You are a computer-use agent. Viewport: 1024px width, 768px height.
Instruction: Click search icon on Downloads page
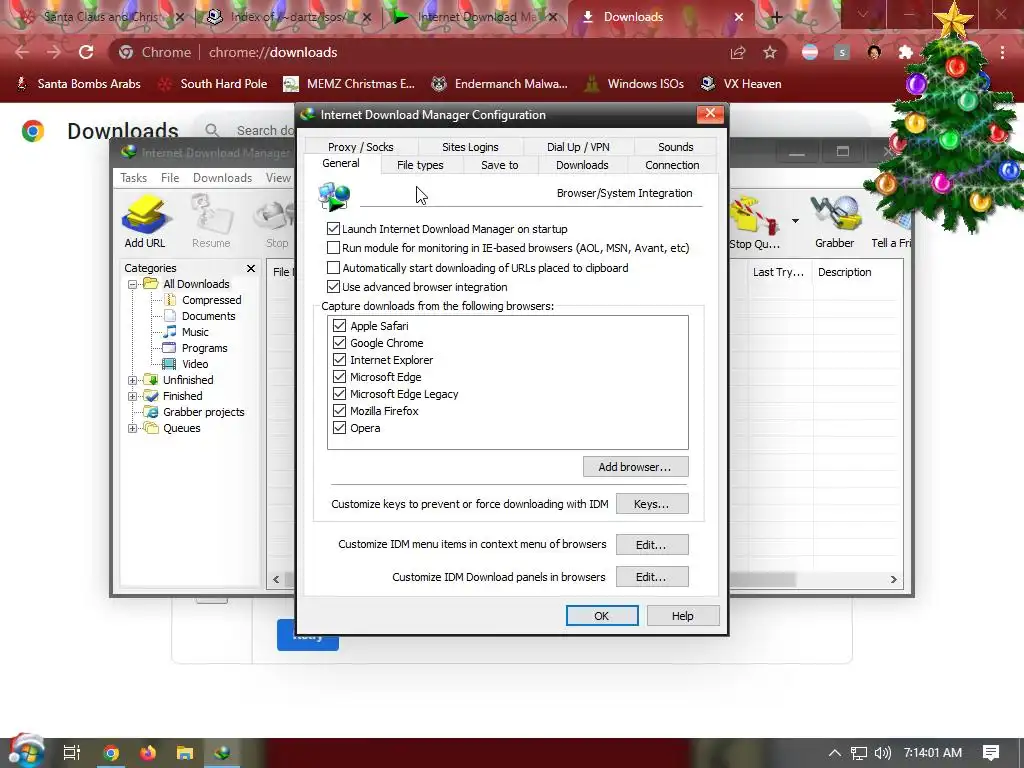(212, 131)
